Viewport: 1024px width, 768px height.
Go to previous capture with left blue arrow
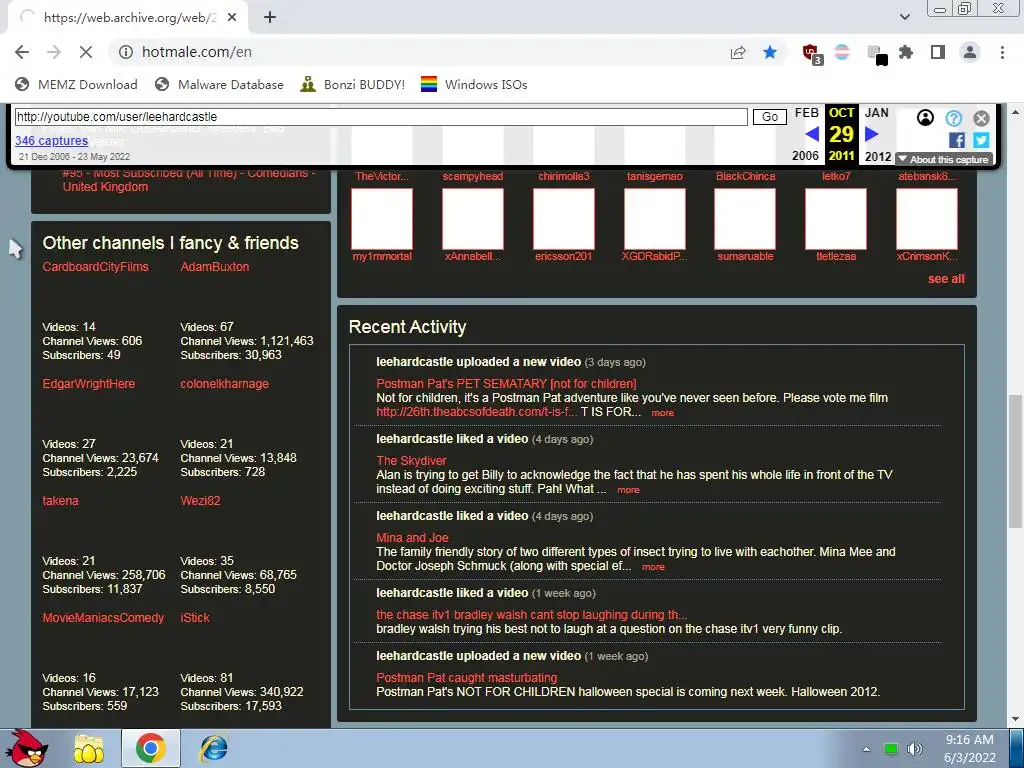pos(812,135)
